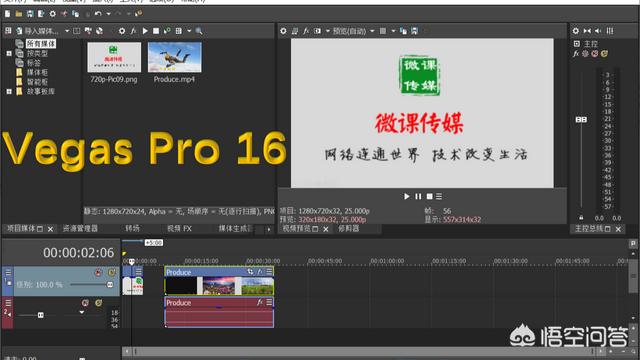Switch to the 项目媒体 tab
This screenshot has width=640, height=360.
tap(22, 229)
